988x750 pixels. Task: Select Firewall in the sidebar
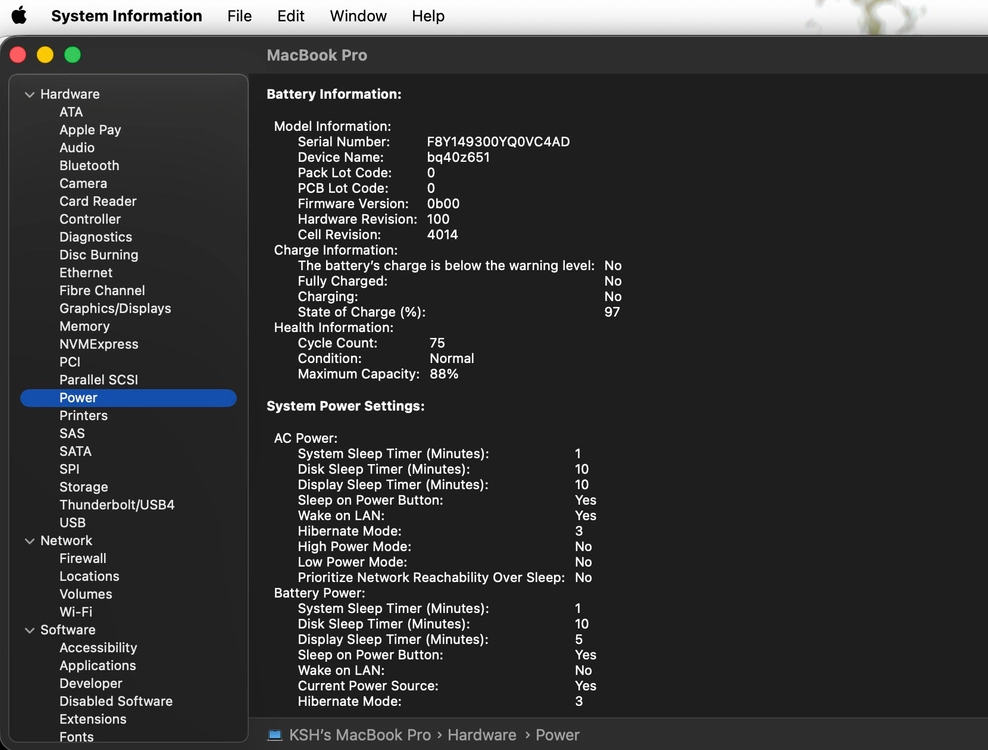pyautogui.click(x=83, y=558)
